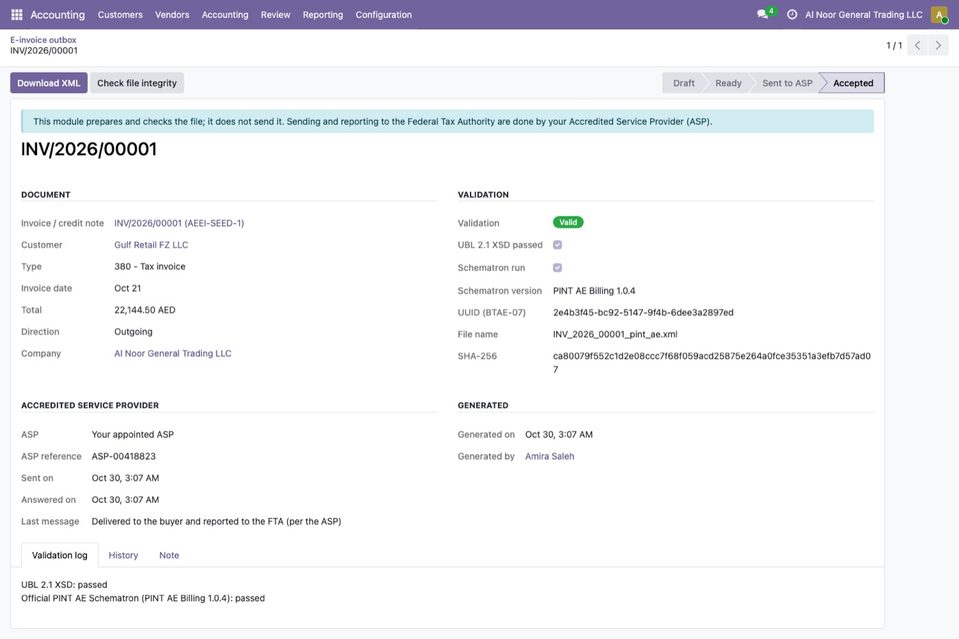Click the ASP value Your appointed ASP
Viewport: 959px width, 639px height.
click(x=133, y=434)
